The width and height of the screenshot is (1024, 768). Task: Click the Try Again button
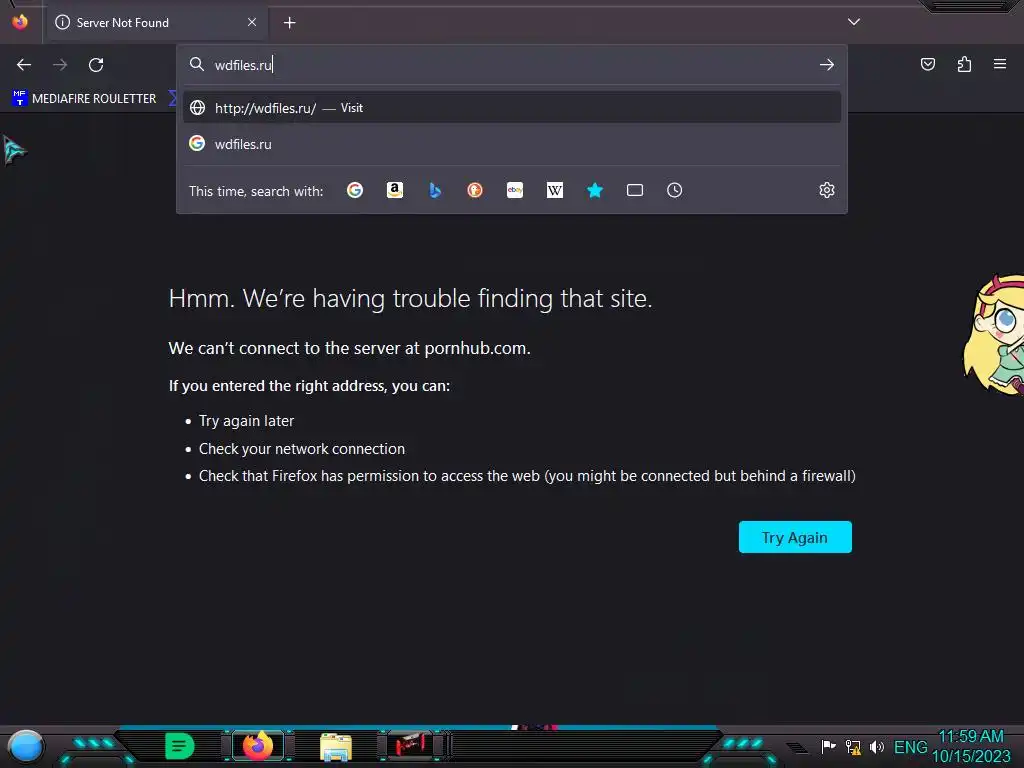point(795,537)
